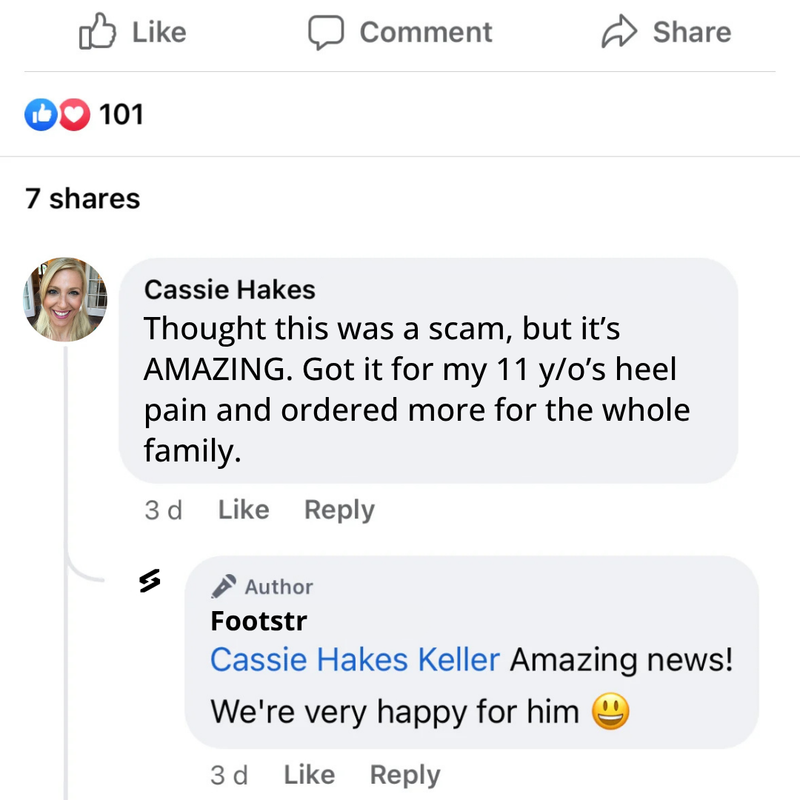Like Cassie Hakes' comment
Viewport: 800px width, 800px height.
(x=243, y=510)
